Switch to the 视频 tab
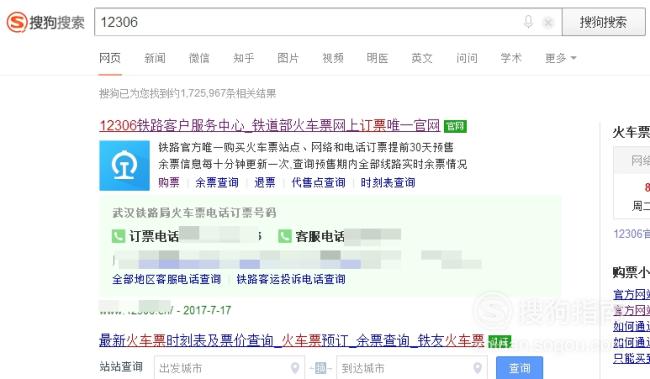 tap(333, 58)
